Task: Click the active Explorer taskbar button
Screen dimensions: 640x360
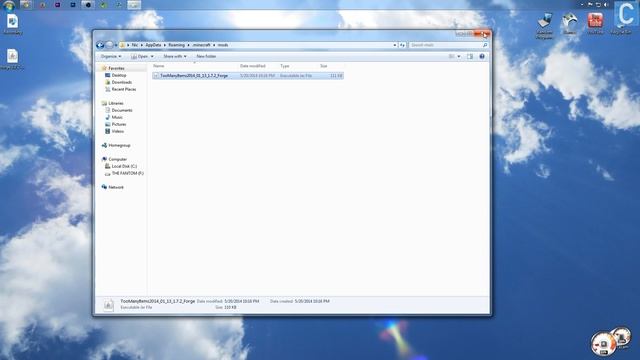Action: point(134,5)
